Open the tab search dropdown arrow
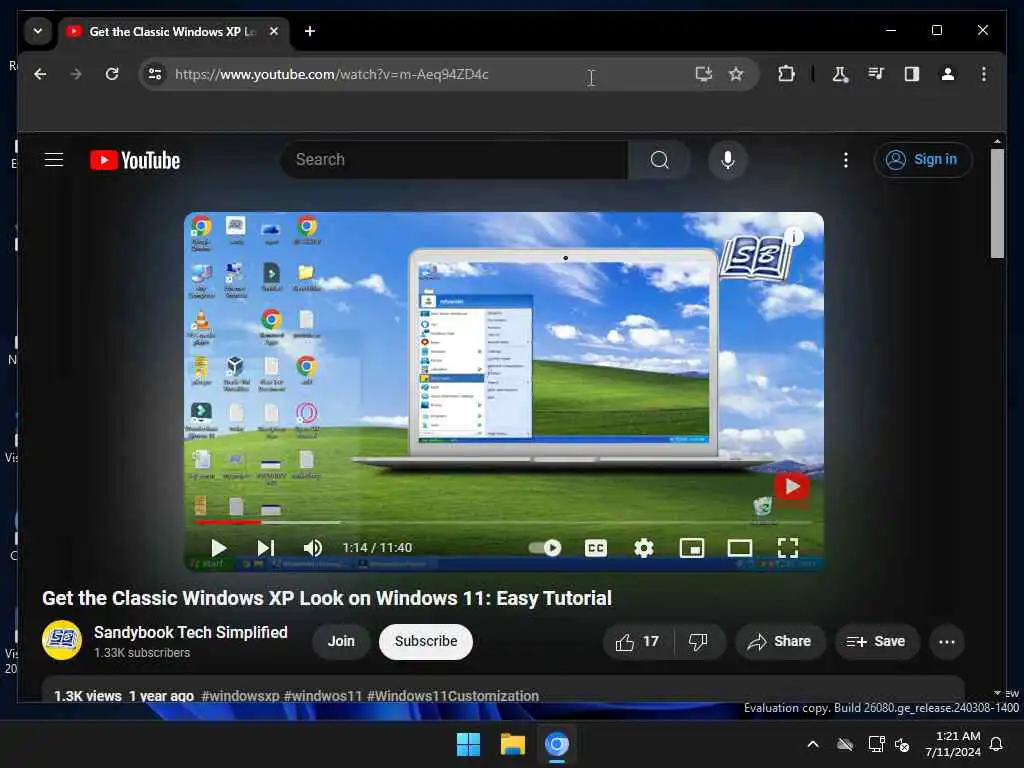This screenshot has height=768, width=1024. click(x=38, y=31)
